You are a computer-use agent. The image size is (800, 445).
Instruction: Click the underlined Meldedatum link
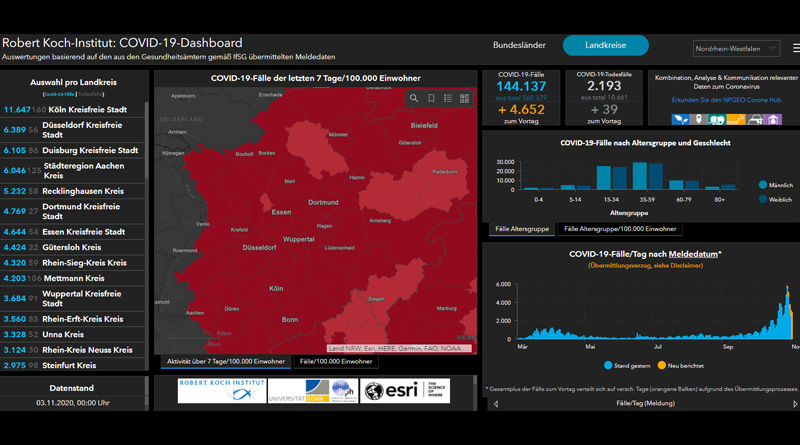coord(692,254)
